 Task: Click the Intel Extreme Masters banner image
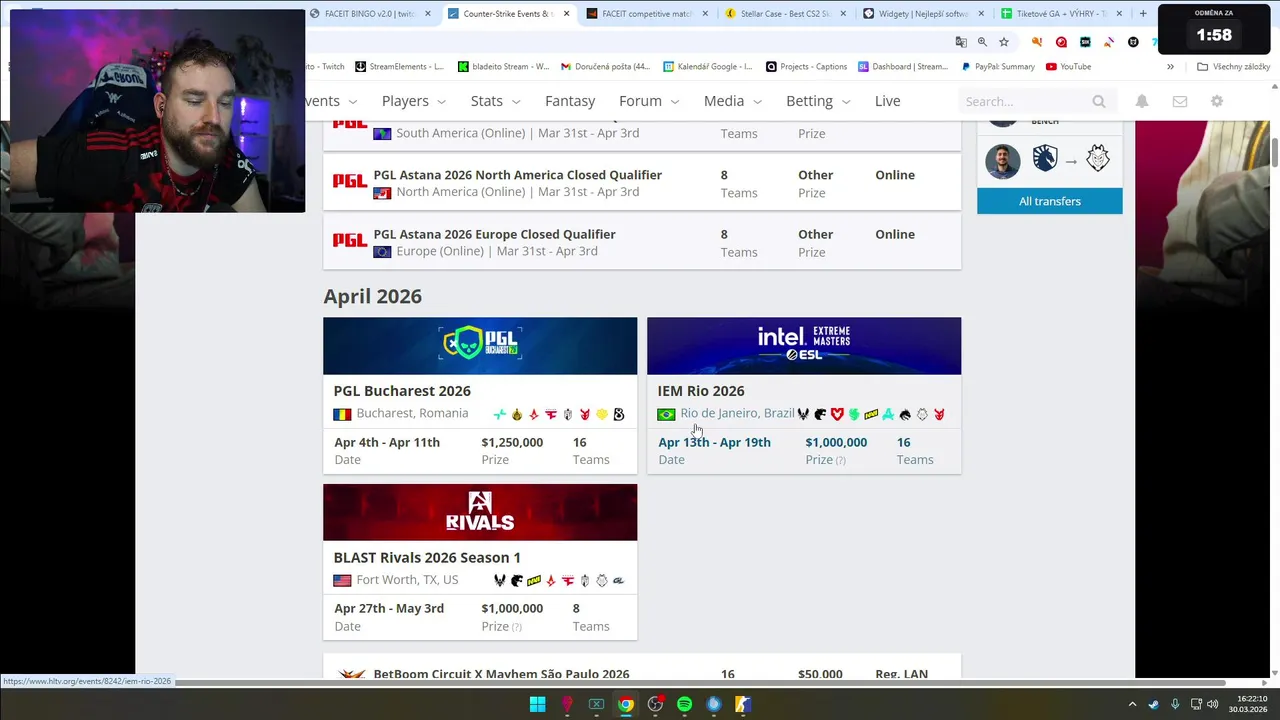point(804,346)
